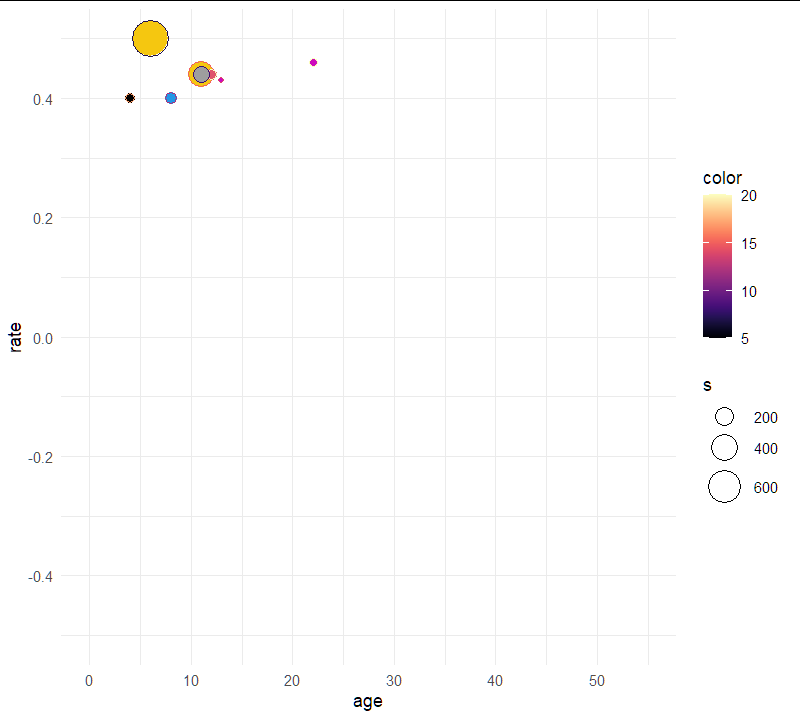Image resolution: width=800 pixels, height=720 pixels.
Task: Click the y-axis tick label -0.2
Action: coord(40,458)
